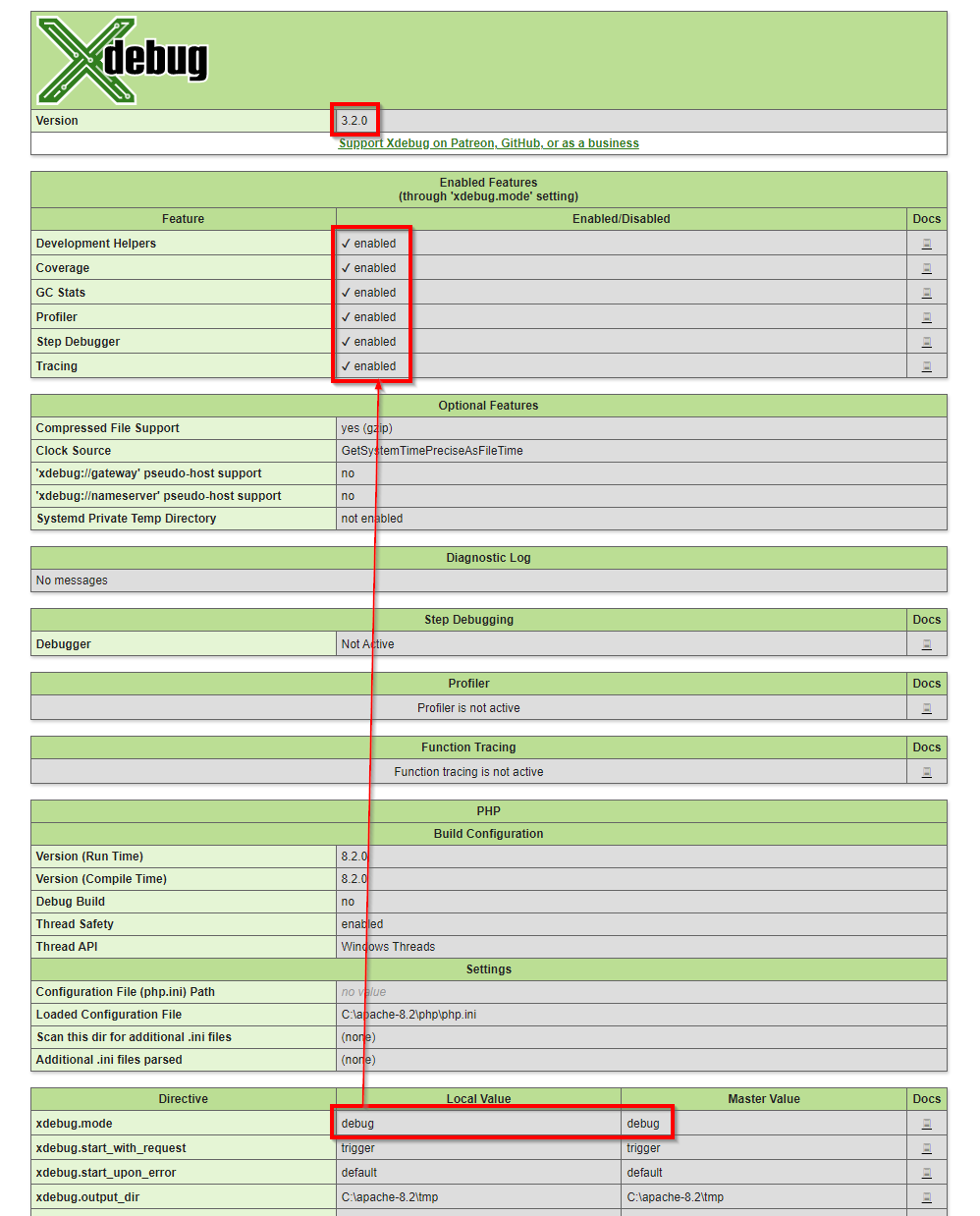Open docs icon for xdebug.start_upon_error
The image size is (980, 1216).
(926, 1173)
